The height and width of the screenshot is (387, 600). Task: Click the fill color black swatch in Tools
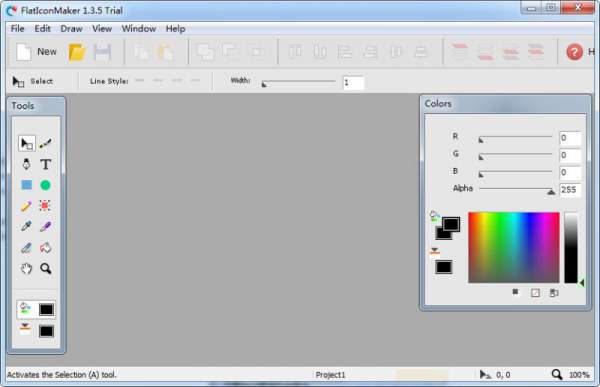coord(46,309)
